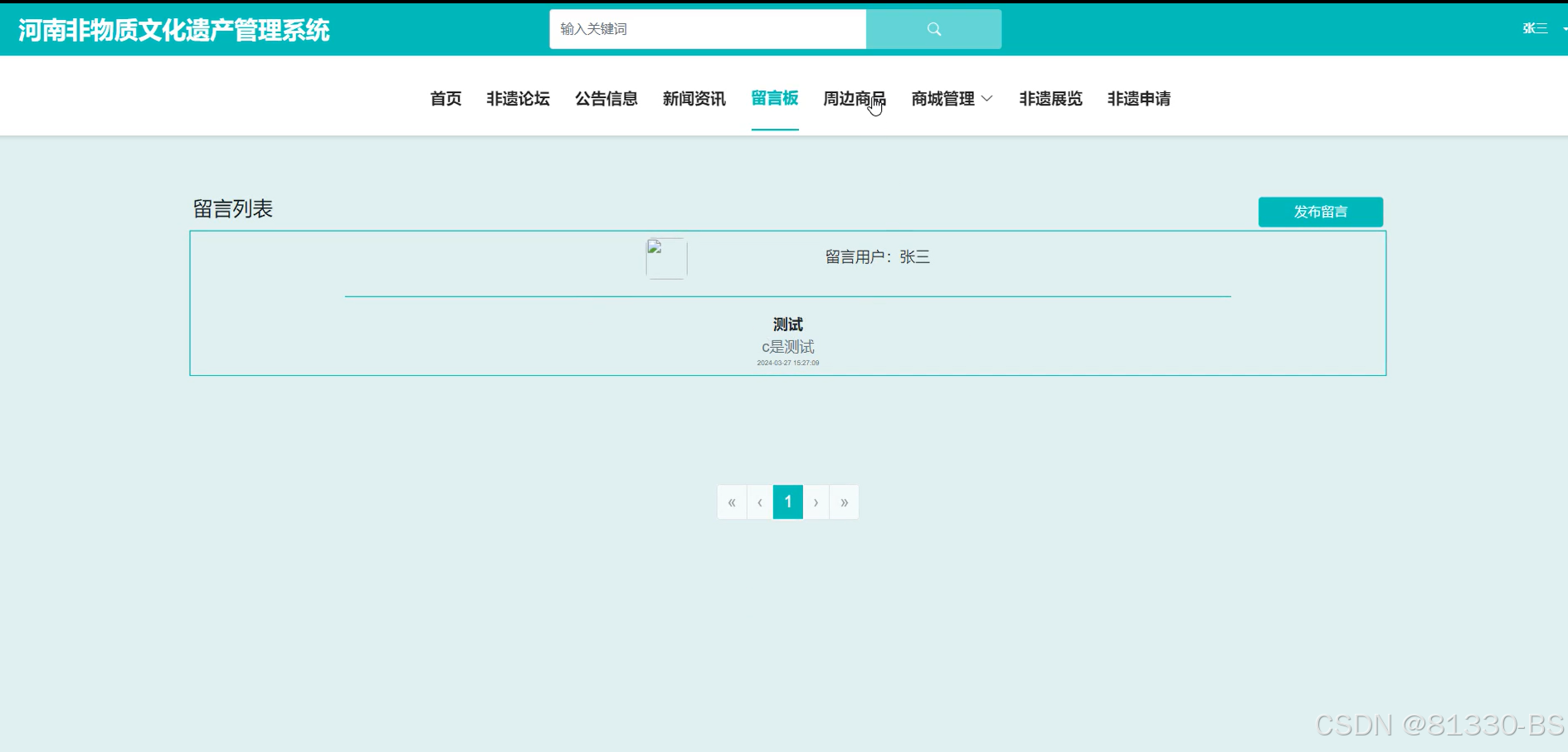This screenshot has width=1568, height=752.
Task: Open 非遗申请 navigation item
Action: pos(1138,99)
